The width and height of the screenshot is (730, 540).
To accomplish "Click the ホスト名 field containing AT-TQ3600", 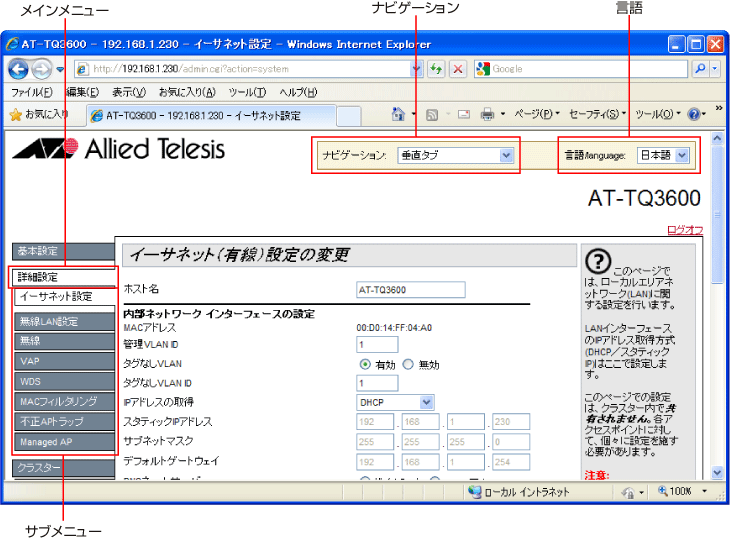I will 411,290.
